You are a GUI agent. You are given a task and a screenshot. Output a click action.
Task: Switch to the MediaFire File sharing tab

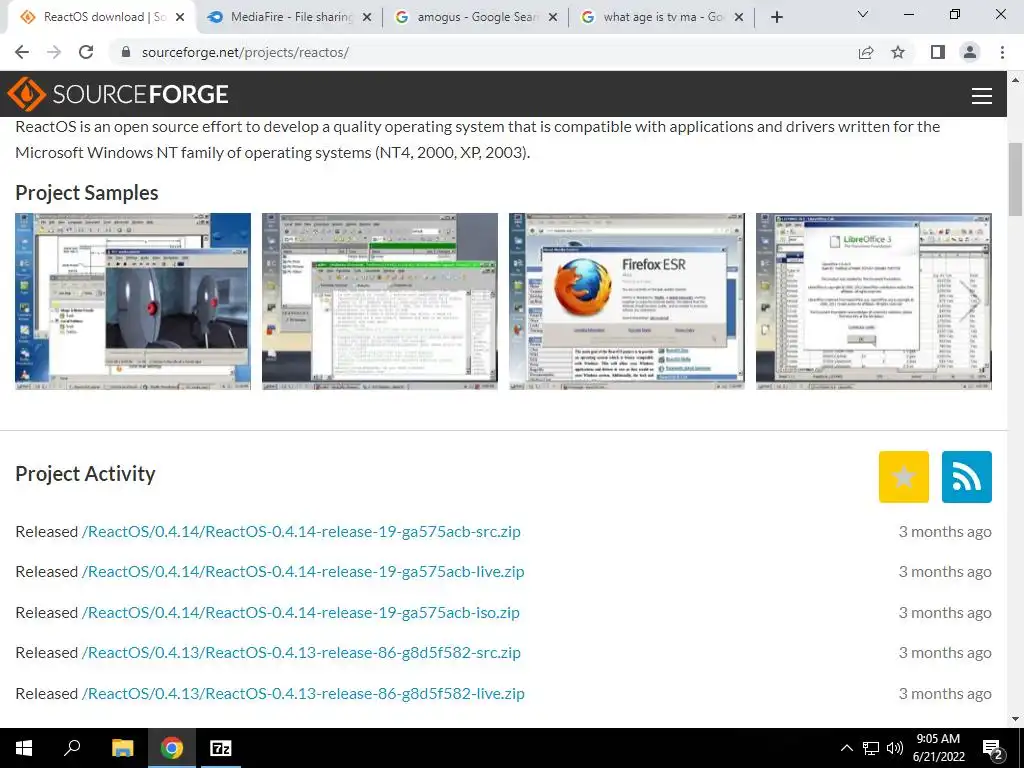[x=289, y=18]
